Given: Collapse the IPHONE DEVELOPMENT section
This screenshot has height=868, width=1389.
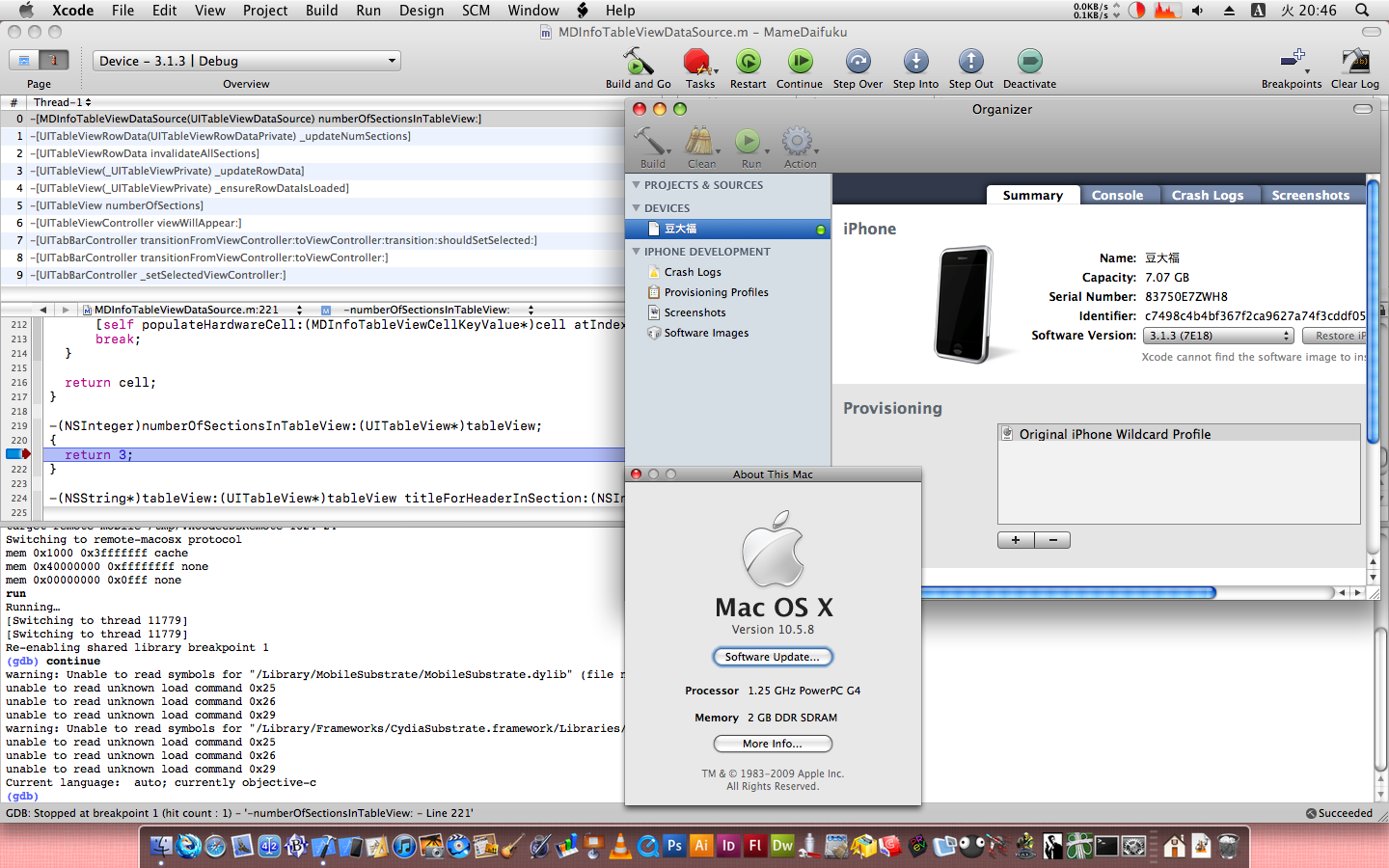Looking at the screenshot, I should click(637, 252).
